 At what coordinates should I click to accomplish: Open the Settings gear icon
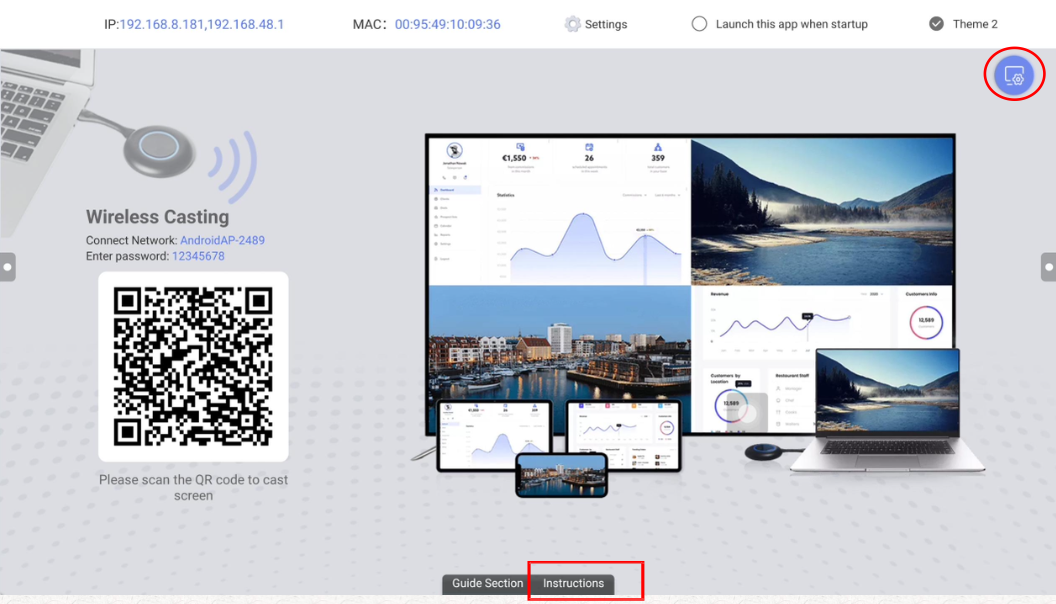(x=572, y=24)
